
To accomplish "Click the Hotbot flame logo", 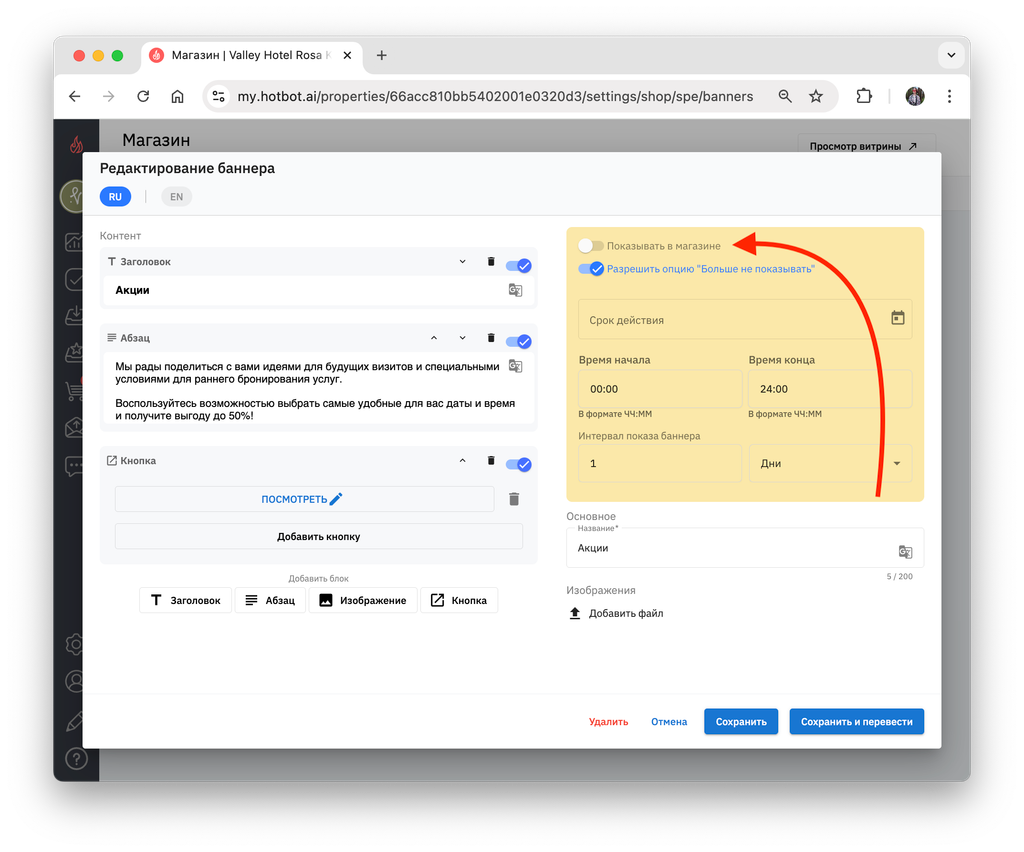I will point(76,144).
